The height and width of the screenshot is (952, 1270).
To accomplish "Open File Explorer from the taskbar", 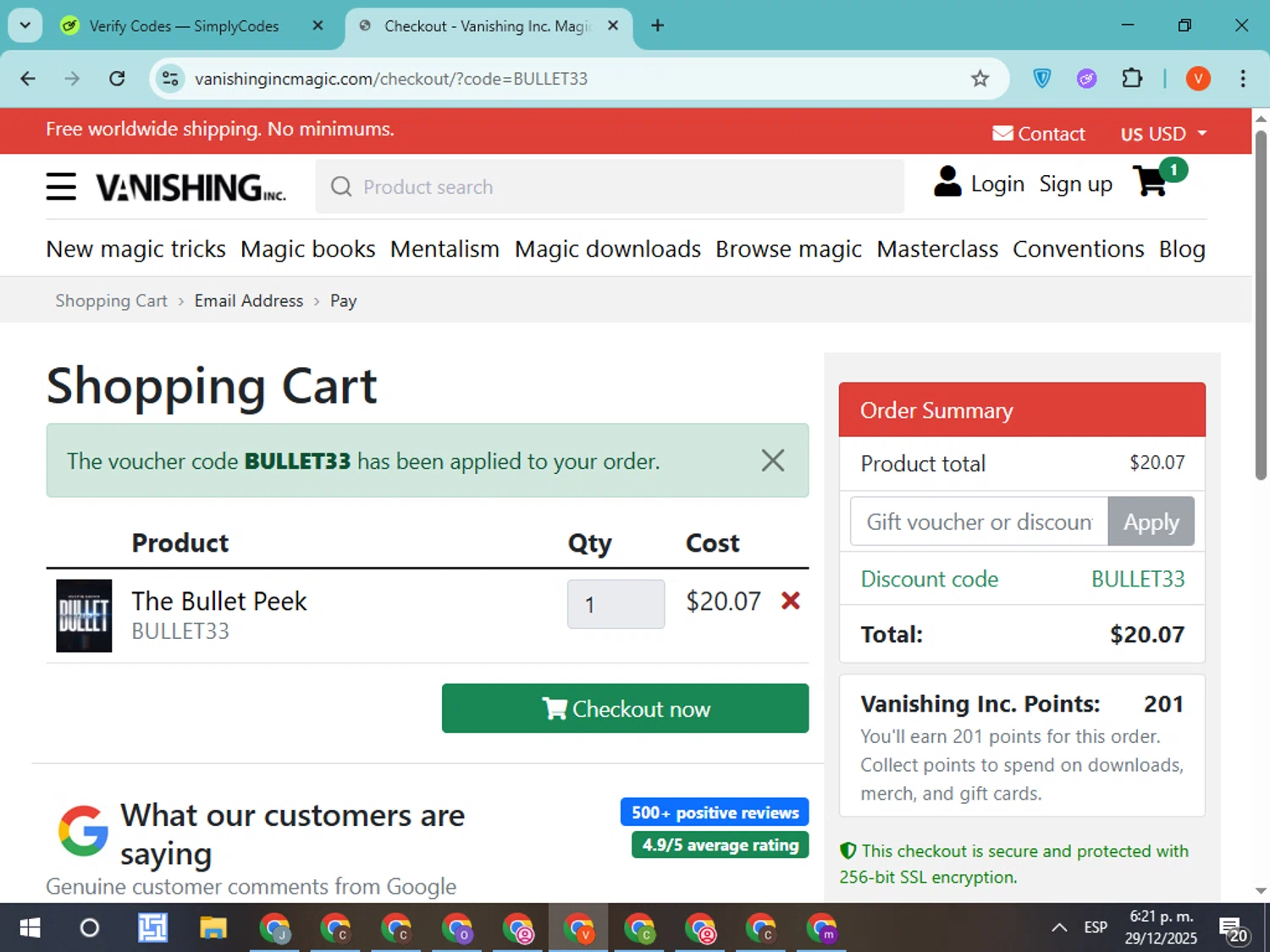I will click(213, 928).
